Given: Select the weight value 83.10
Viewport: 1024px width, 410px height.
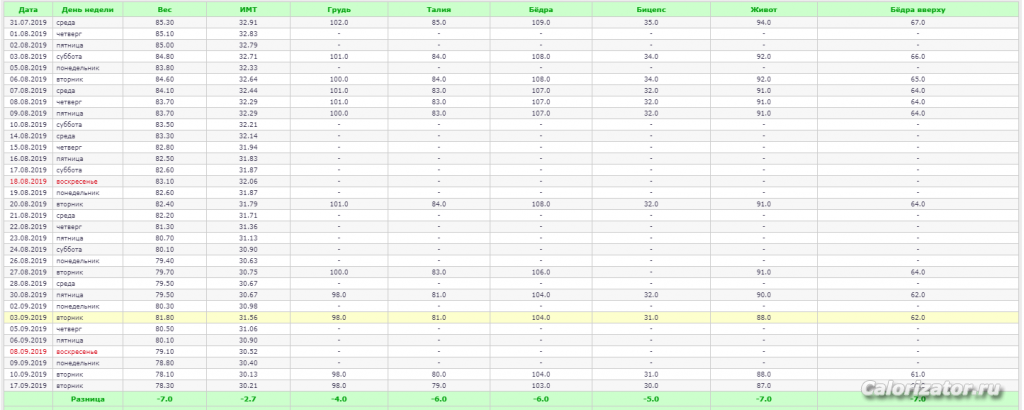Looking at the screenshot, I should (165, 181).
